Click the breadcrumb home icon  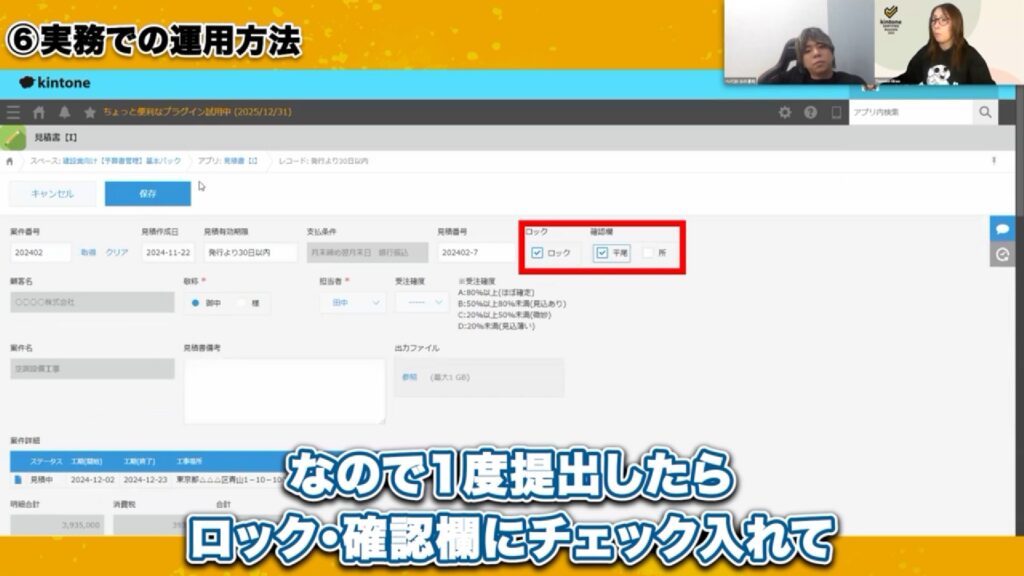coord(9,161)
